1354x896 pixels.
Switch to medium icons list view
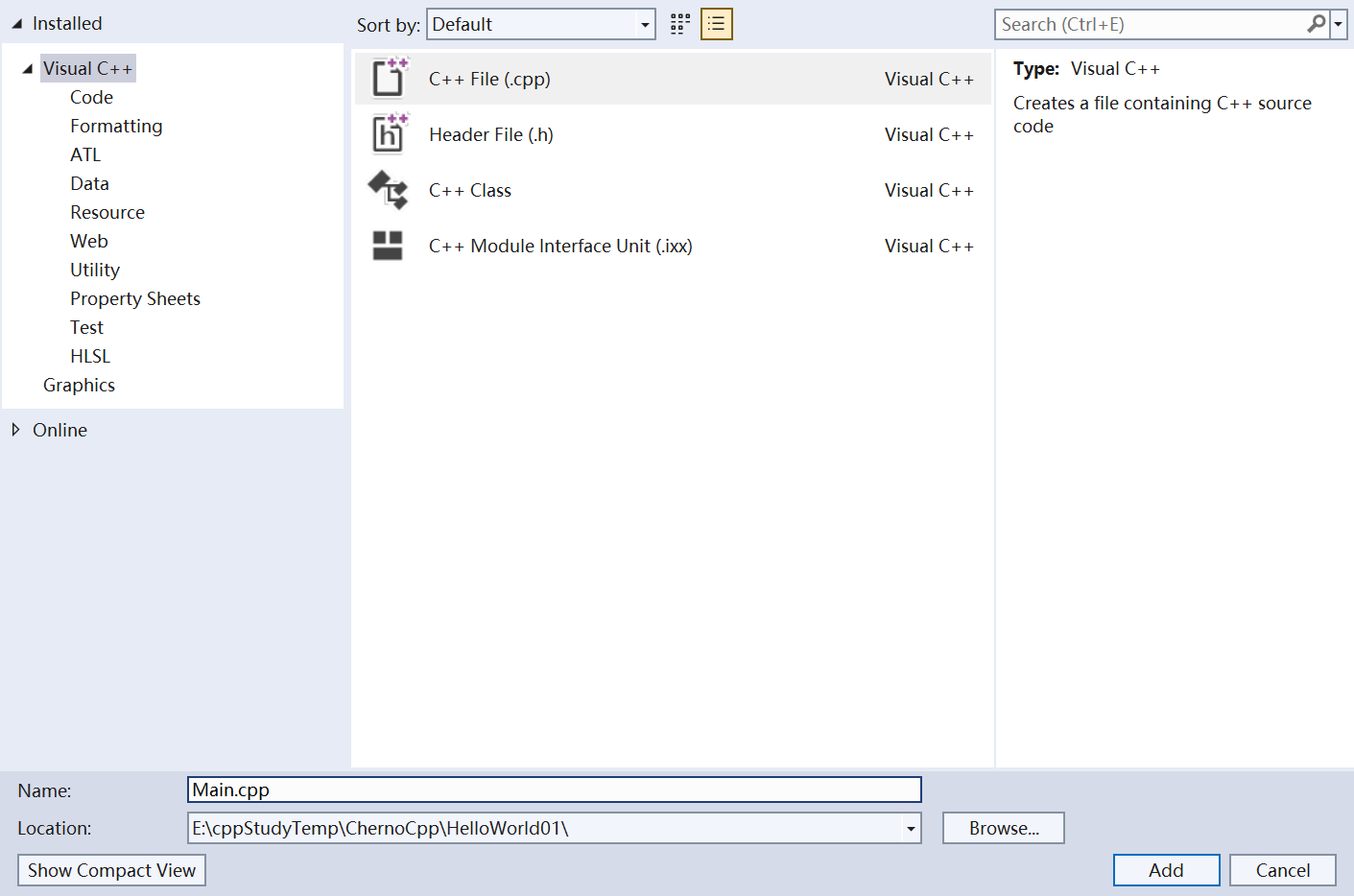[717, 24]
